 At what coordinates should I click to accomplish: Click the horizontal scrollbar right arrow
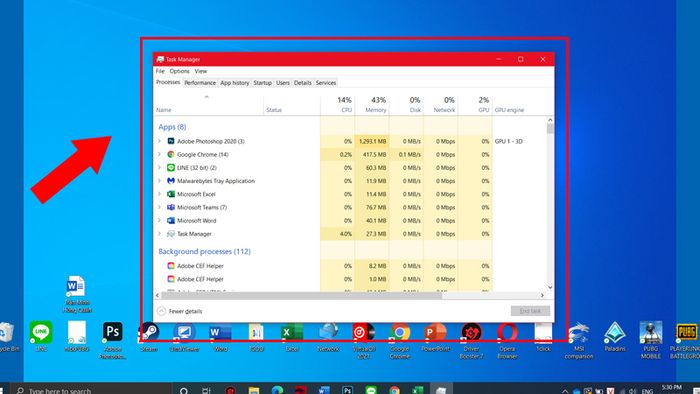point(542,295)
